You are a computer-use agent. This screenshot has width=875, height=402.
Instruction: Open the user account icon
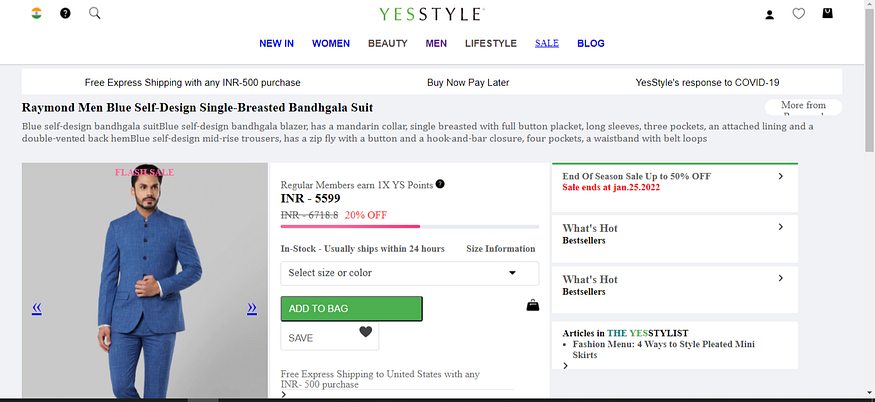coord(770,14)
